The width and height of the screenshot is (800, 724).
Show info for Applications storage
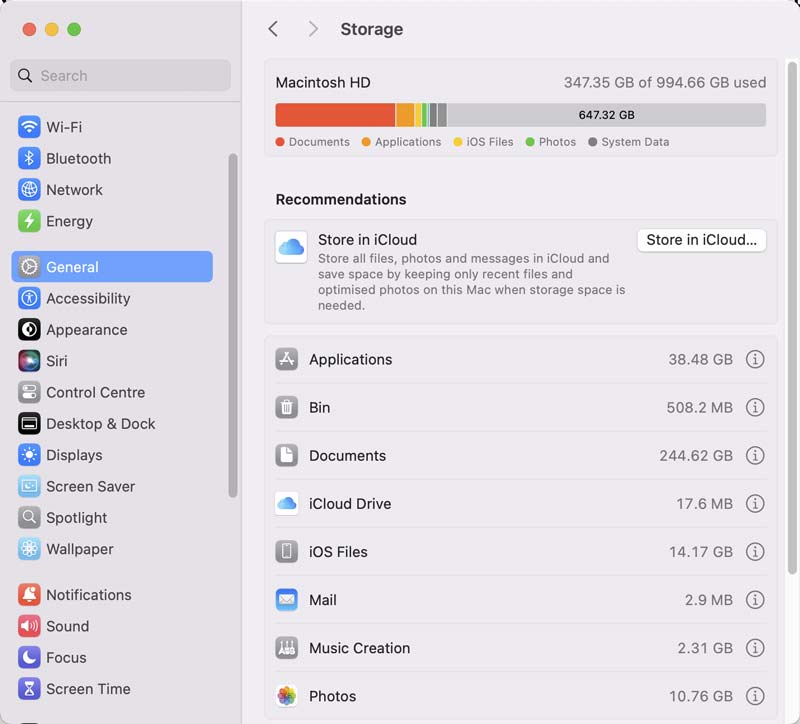(755, 359)
